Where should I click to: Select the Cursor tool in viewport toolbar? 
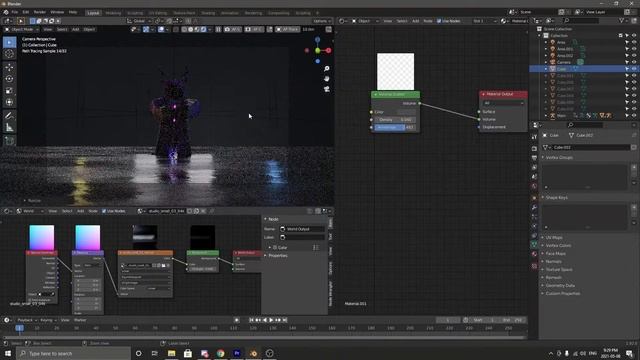pyautogui.click(x=9, y=54)
